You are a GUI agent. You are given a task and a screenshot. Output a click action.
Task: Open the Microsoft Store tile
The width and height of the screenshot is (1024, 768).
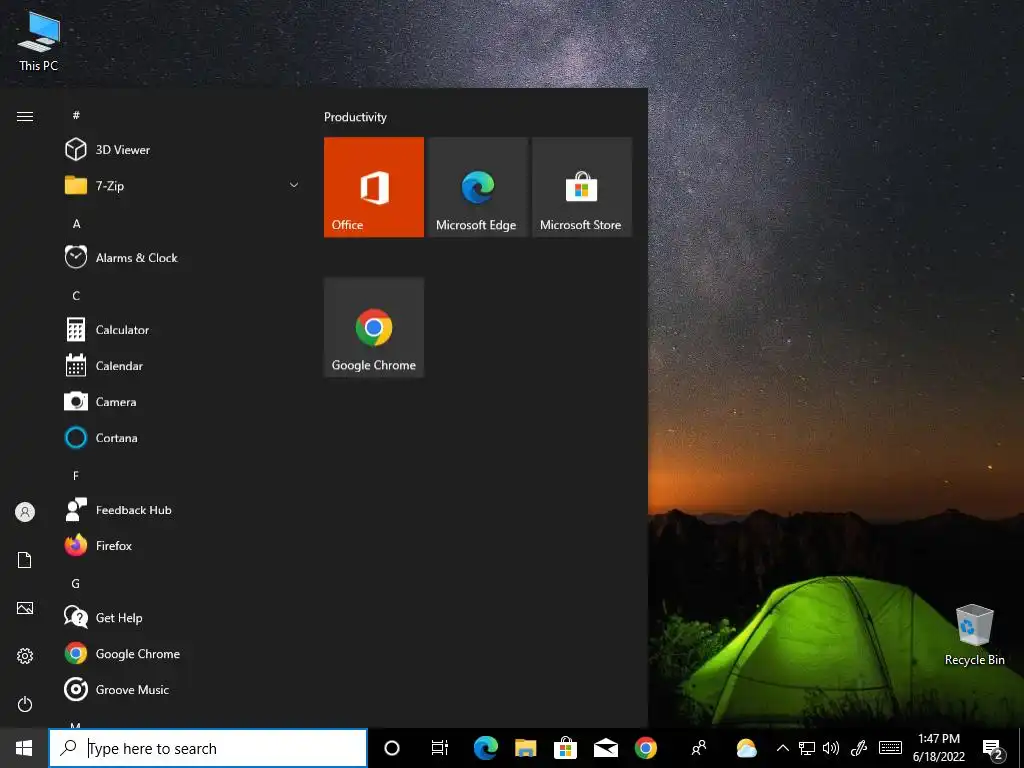582,187
